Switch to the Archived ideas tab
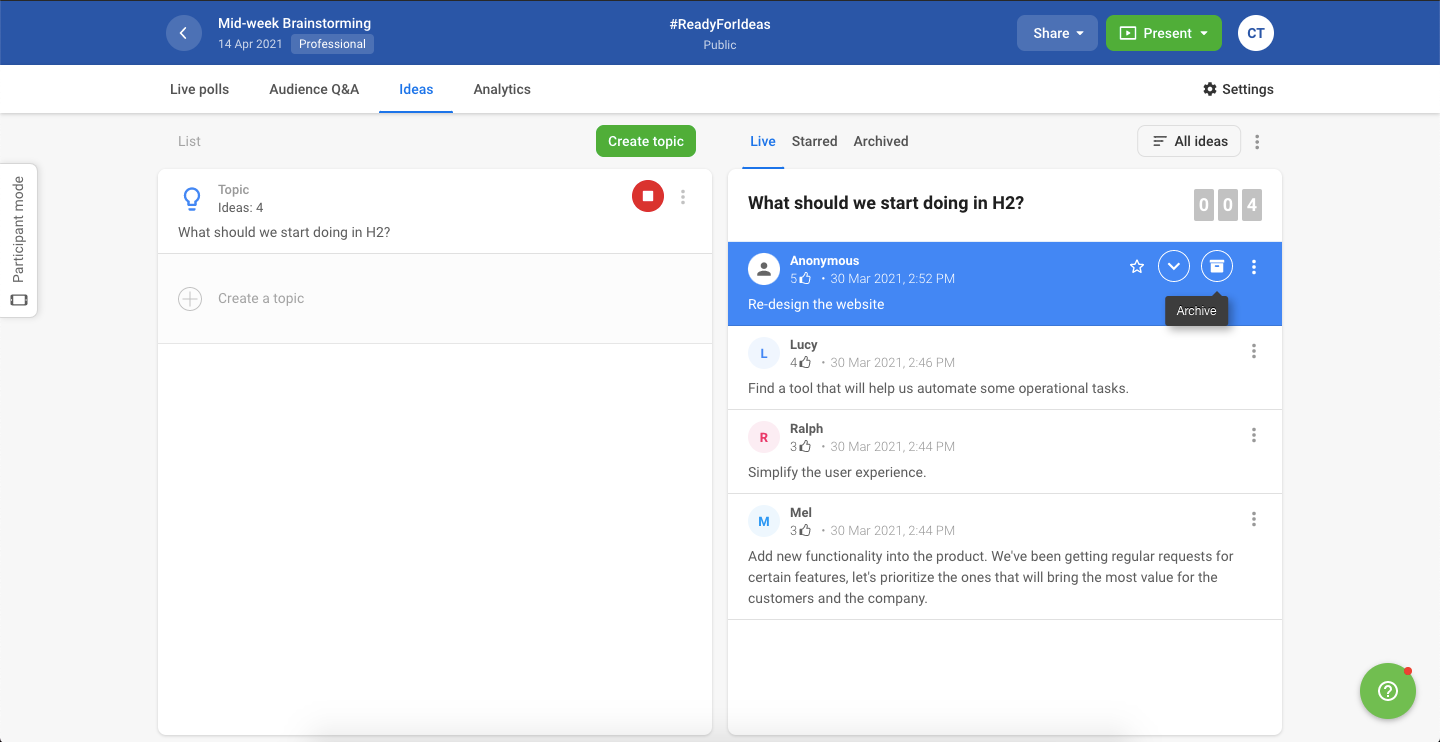This screenshot has height=742, width=1440. point(881,141)
